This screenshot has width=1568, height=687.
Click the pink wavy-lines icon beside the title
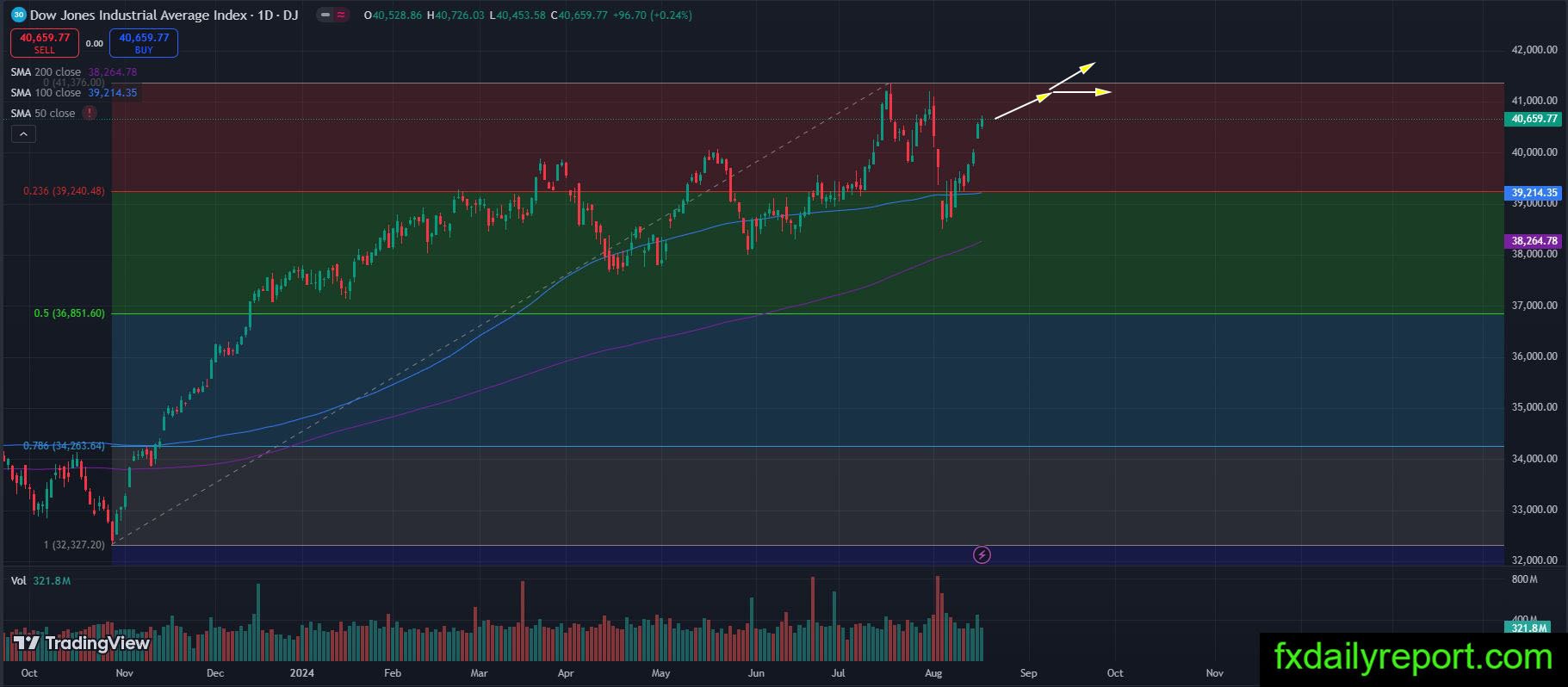coord(342,15)
